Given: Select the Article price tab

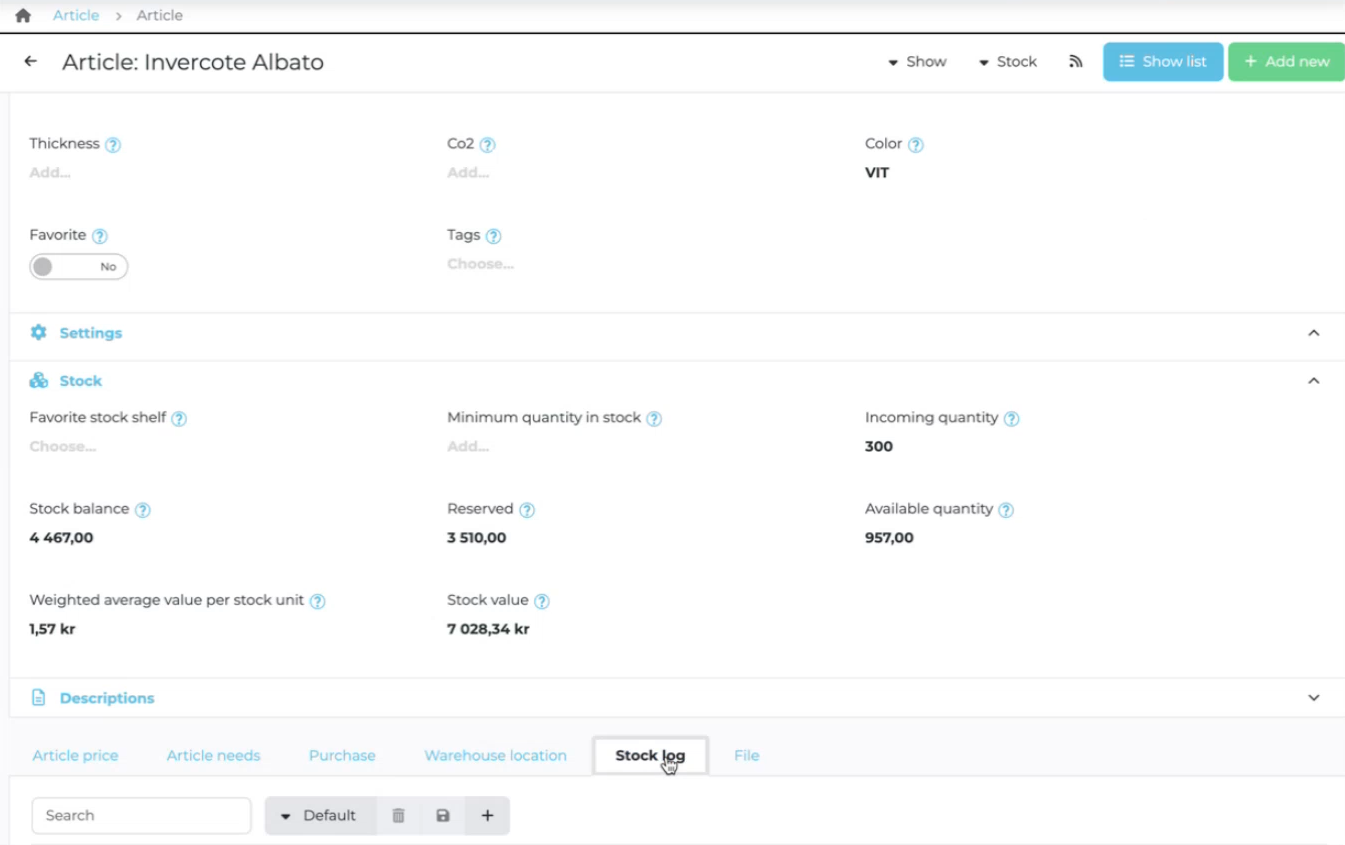Looking at the screenshot, I should click(x=75, y=755).
